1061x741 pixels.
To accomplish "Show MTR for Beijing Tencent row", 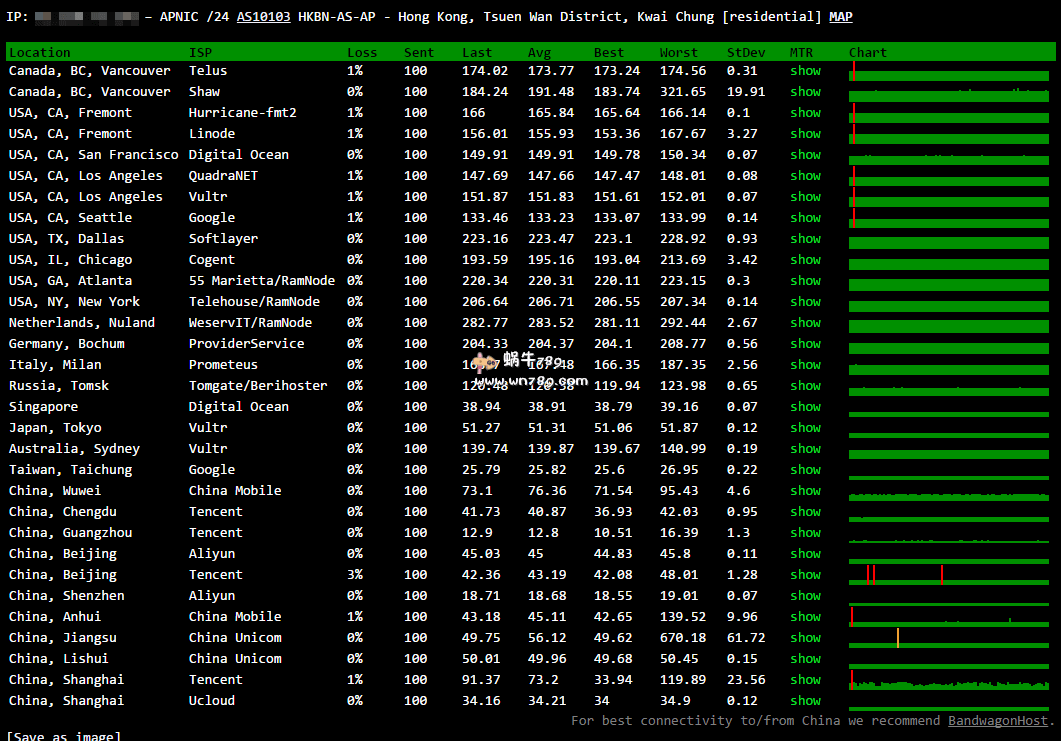I will click(x=805, y=575).
